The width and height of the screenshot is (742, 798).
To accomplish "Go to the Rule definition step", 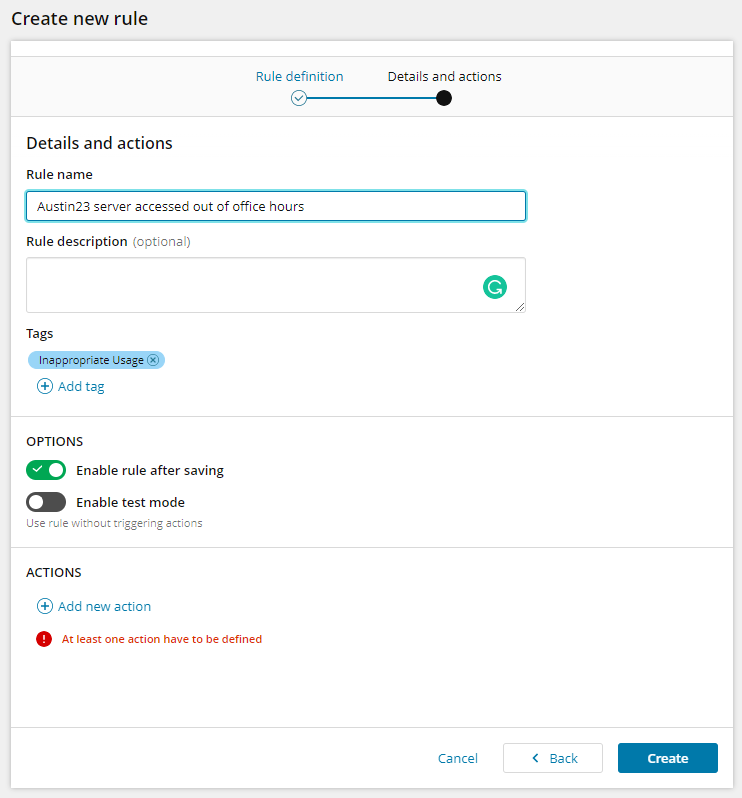I will pos(299,76).
